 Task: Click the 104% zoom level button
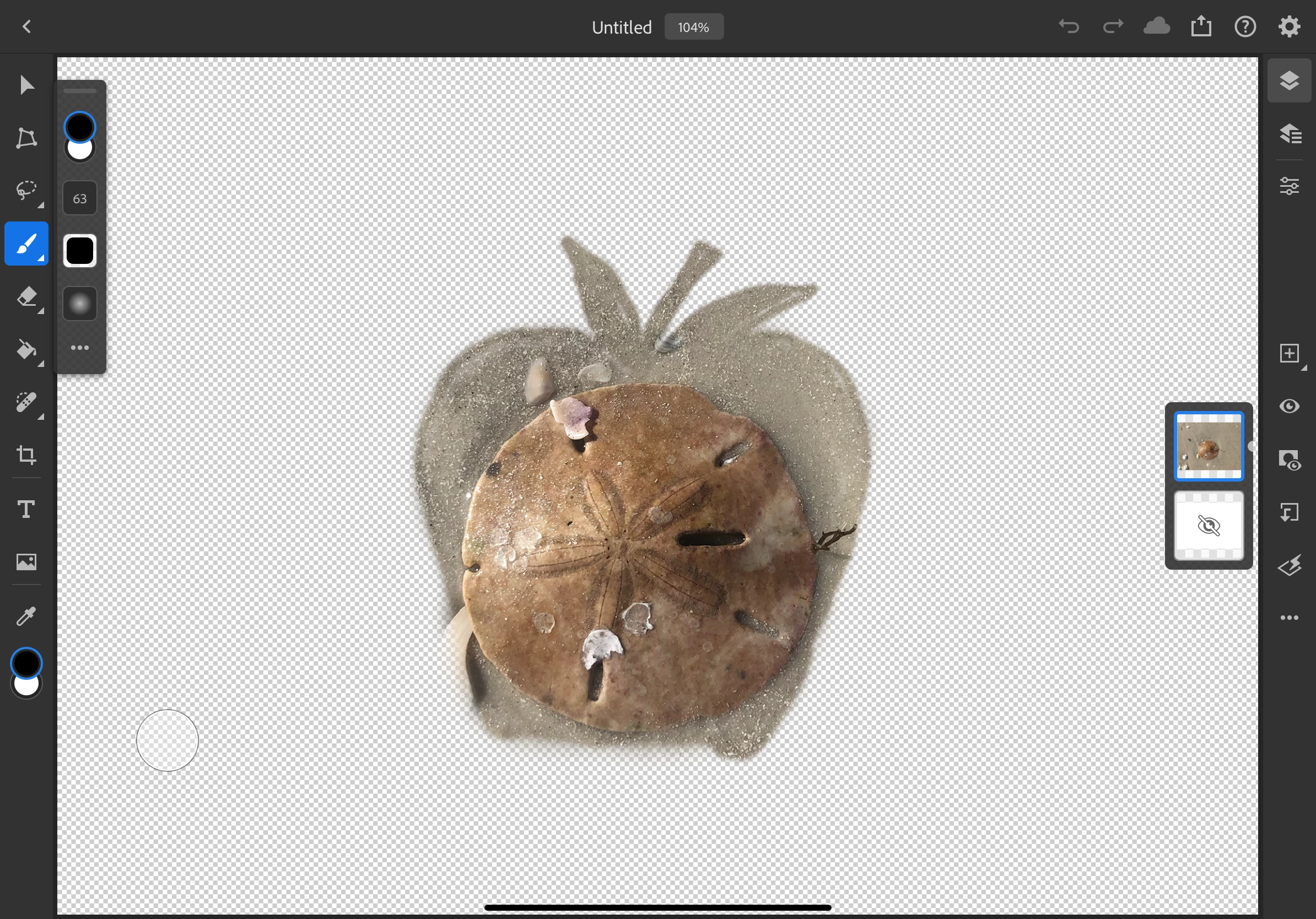pyautogui.click(x=693, y=27)
